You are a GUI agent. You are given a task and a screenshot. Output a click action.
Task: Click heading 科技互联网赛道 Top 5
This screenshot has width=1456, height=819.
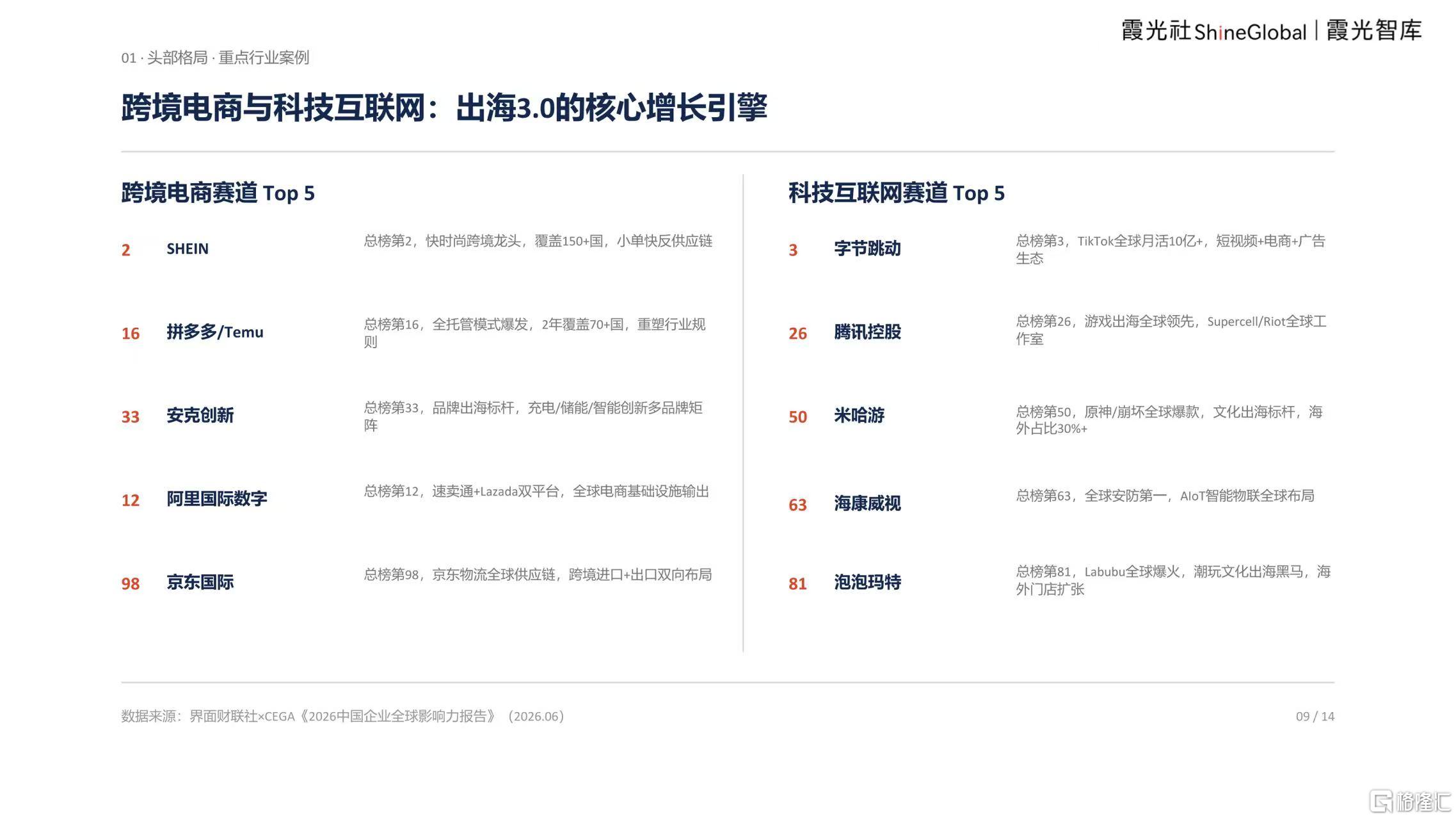coord(896,193)
